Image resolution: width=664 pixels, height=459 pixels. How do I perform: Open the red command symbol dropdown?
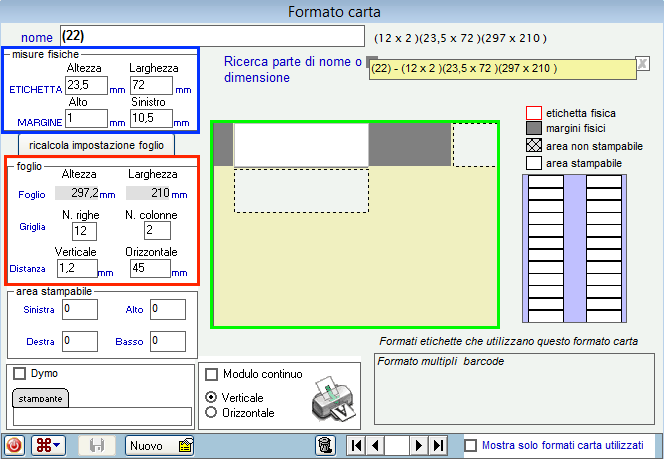point(50,445)
